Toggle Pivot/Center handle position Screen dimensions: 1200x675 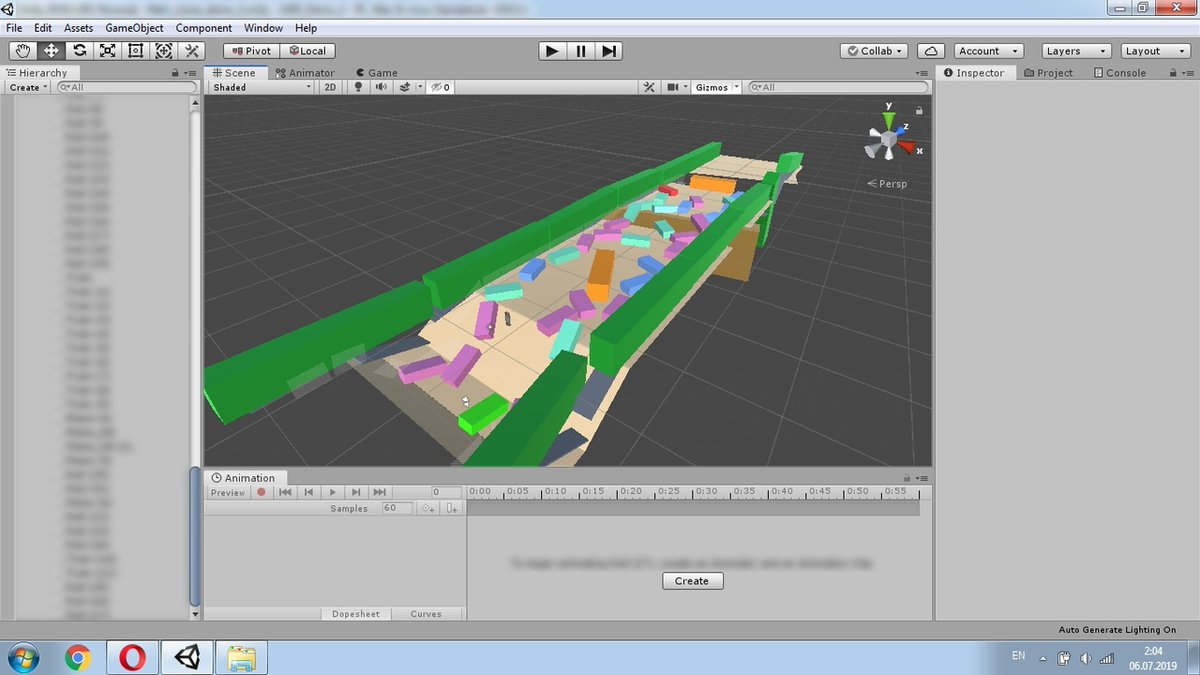pos(251,51)
